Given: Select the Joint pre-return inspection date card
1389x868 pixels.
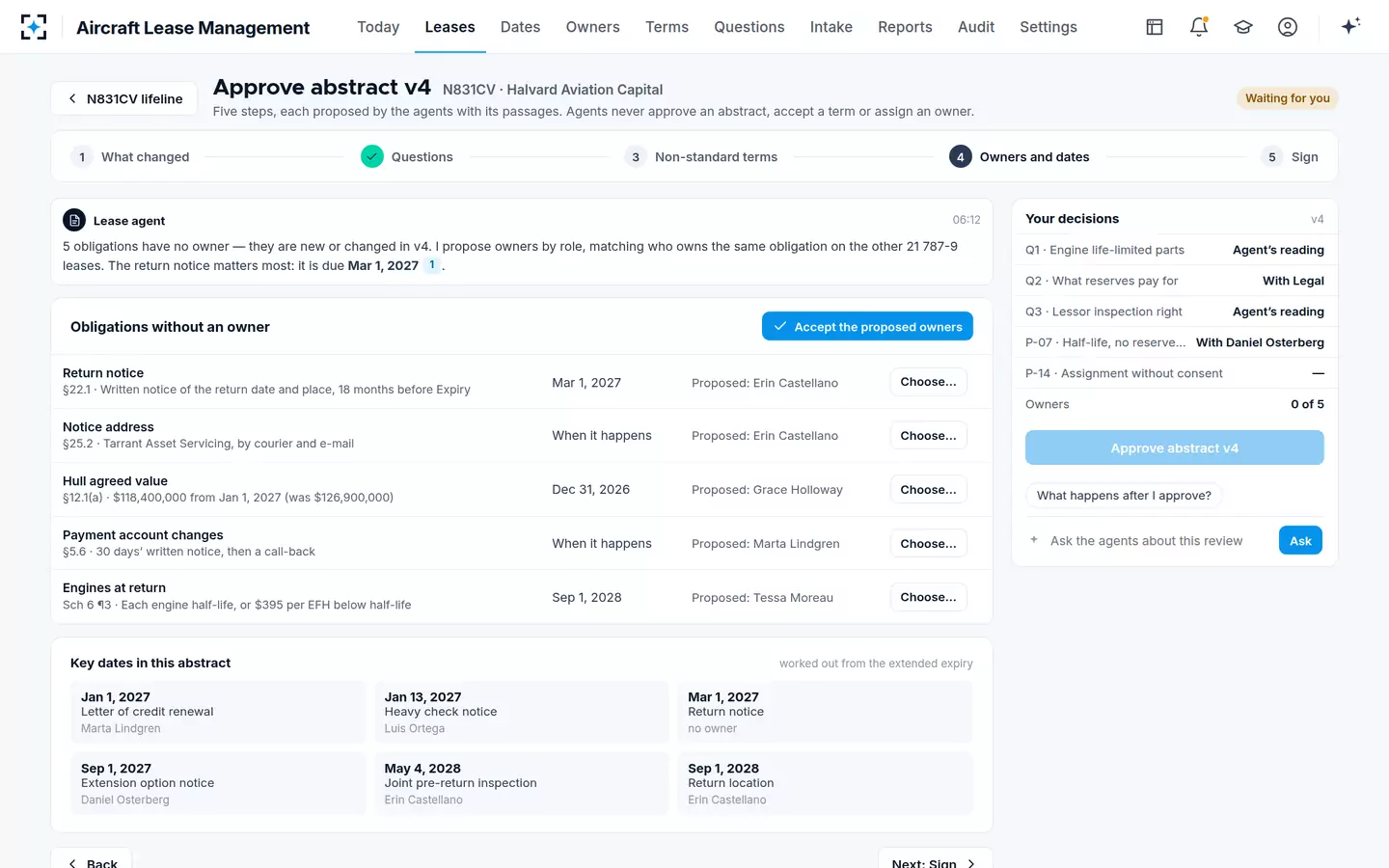Looking at the screenshot, I should [521, 784].
